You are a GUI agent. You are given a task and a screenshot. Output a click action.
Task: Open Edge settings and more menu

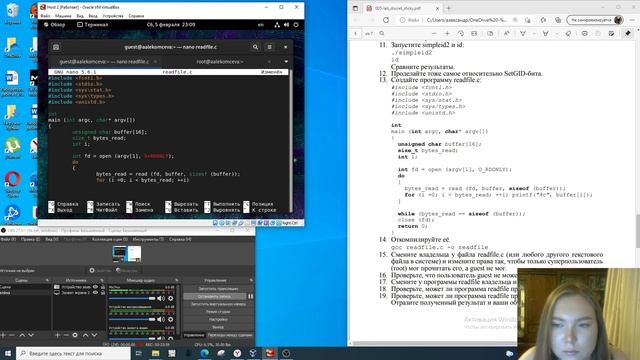pos(633,20)
